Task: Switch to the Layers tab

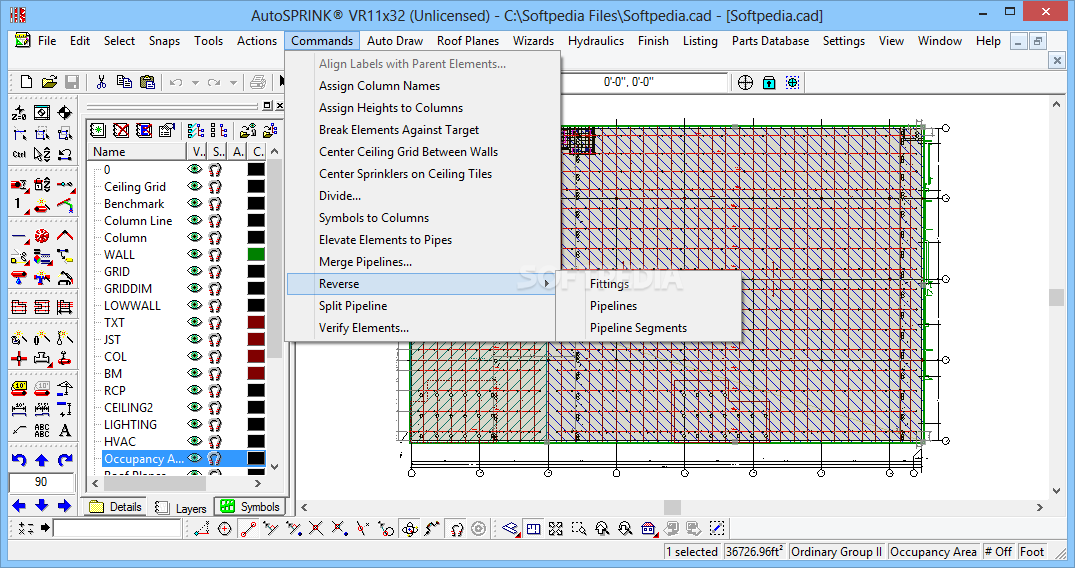Action: 181,508
